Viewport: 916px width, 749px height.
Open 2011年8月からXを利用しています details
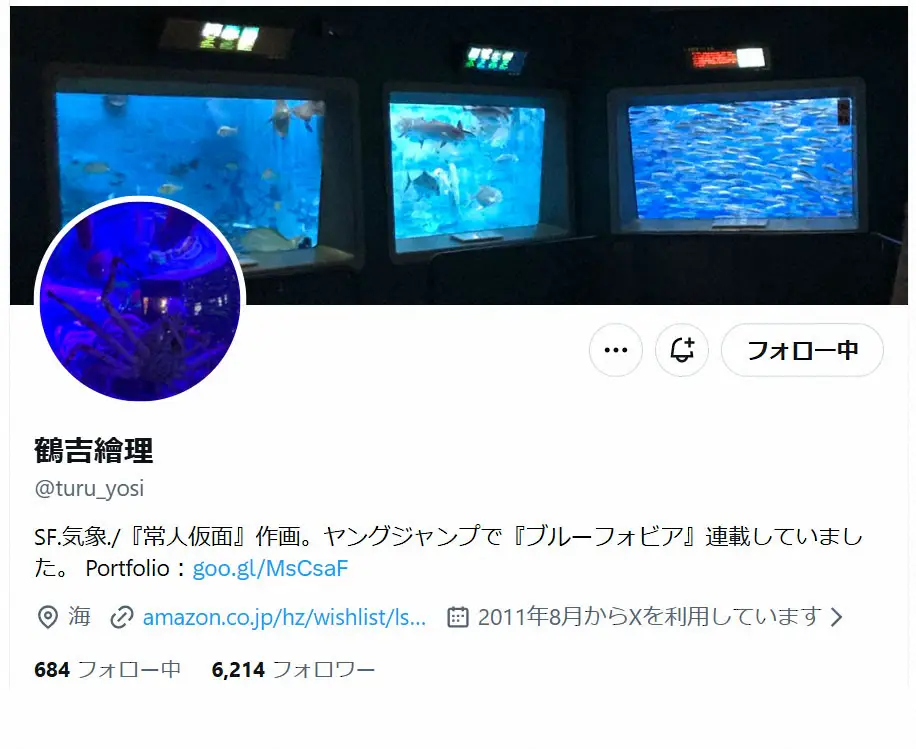(650, 617)
